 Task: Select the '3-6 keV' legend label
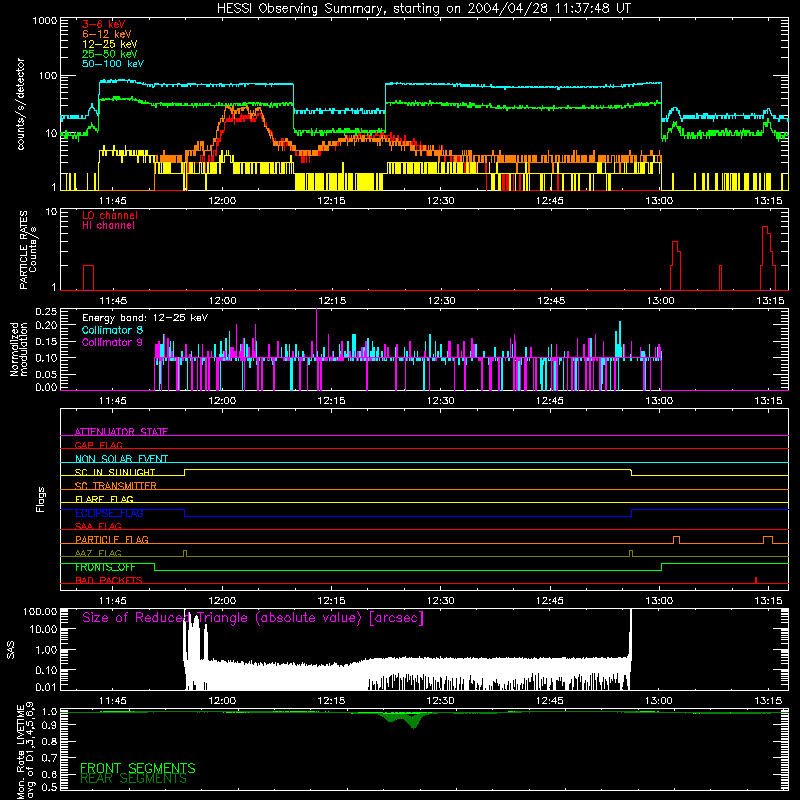[x=104, y=24]
